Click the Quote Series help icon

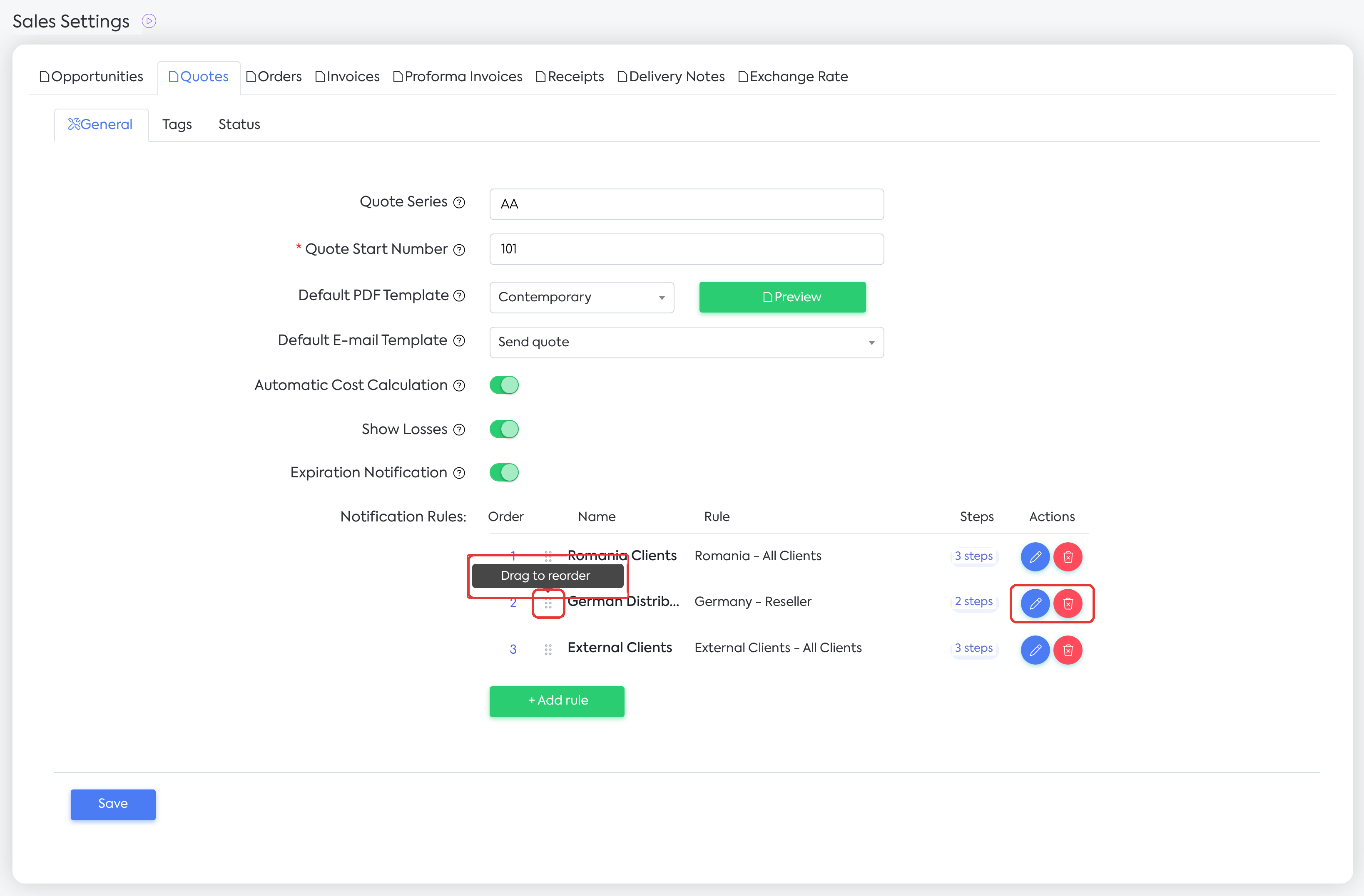(x=459, y=202)
